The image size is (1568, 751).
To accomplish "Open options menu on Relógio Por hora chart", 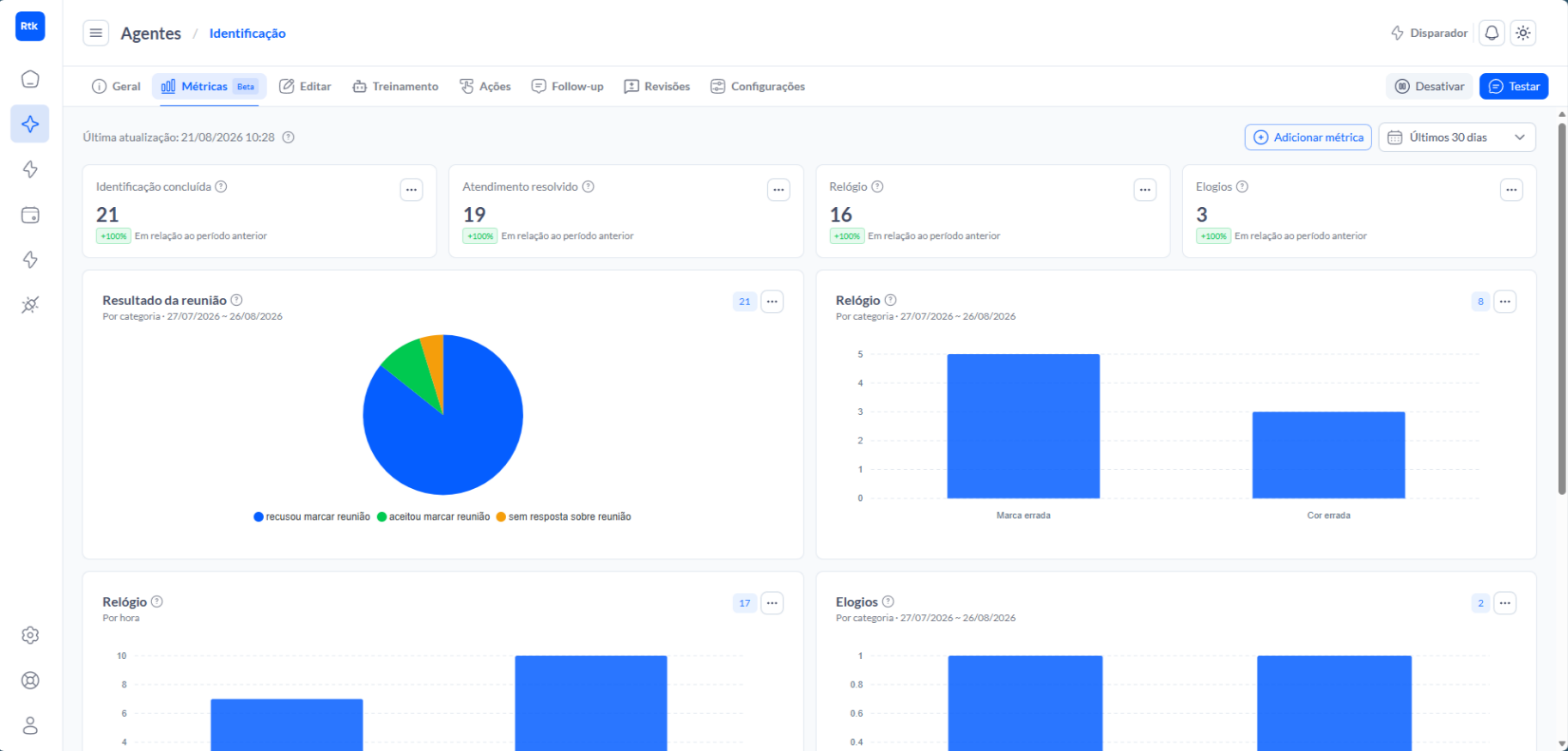I will 772,603.
